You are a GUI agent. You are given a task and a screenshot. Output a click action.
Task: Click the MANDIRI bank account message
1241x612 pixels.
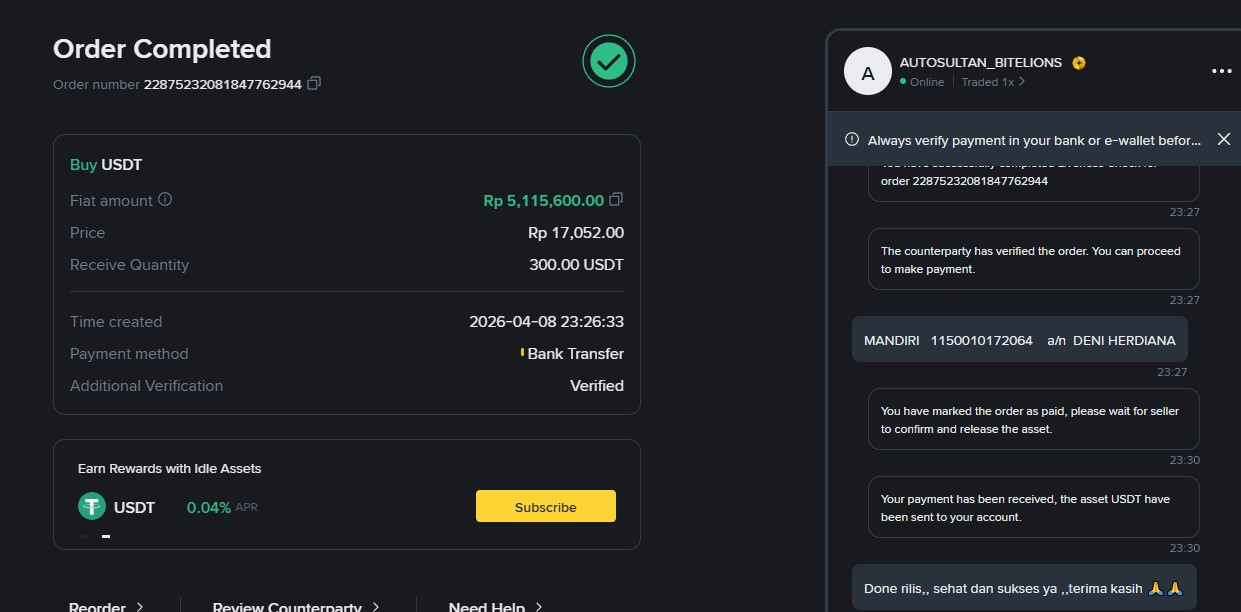point(1019,340)
